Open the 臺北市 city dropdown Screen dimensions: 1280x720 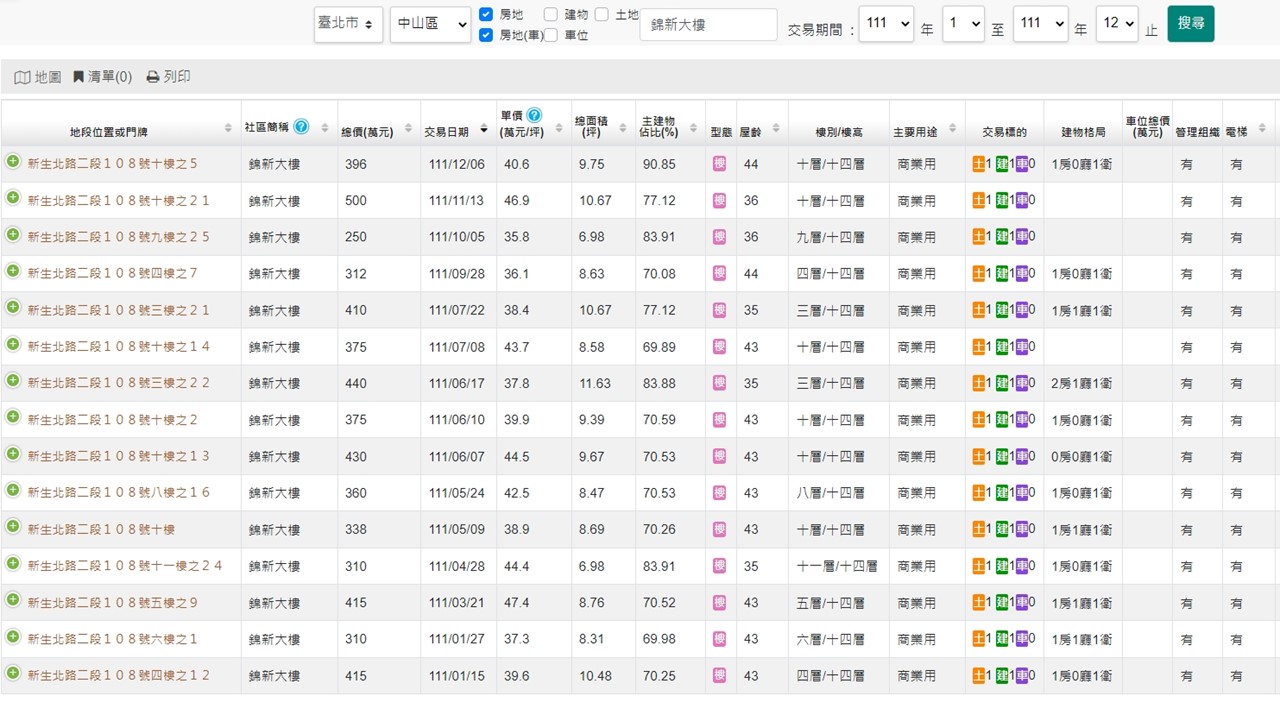[x=348, y=24]
